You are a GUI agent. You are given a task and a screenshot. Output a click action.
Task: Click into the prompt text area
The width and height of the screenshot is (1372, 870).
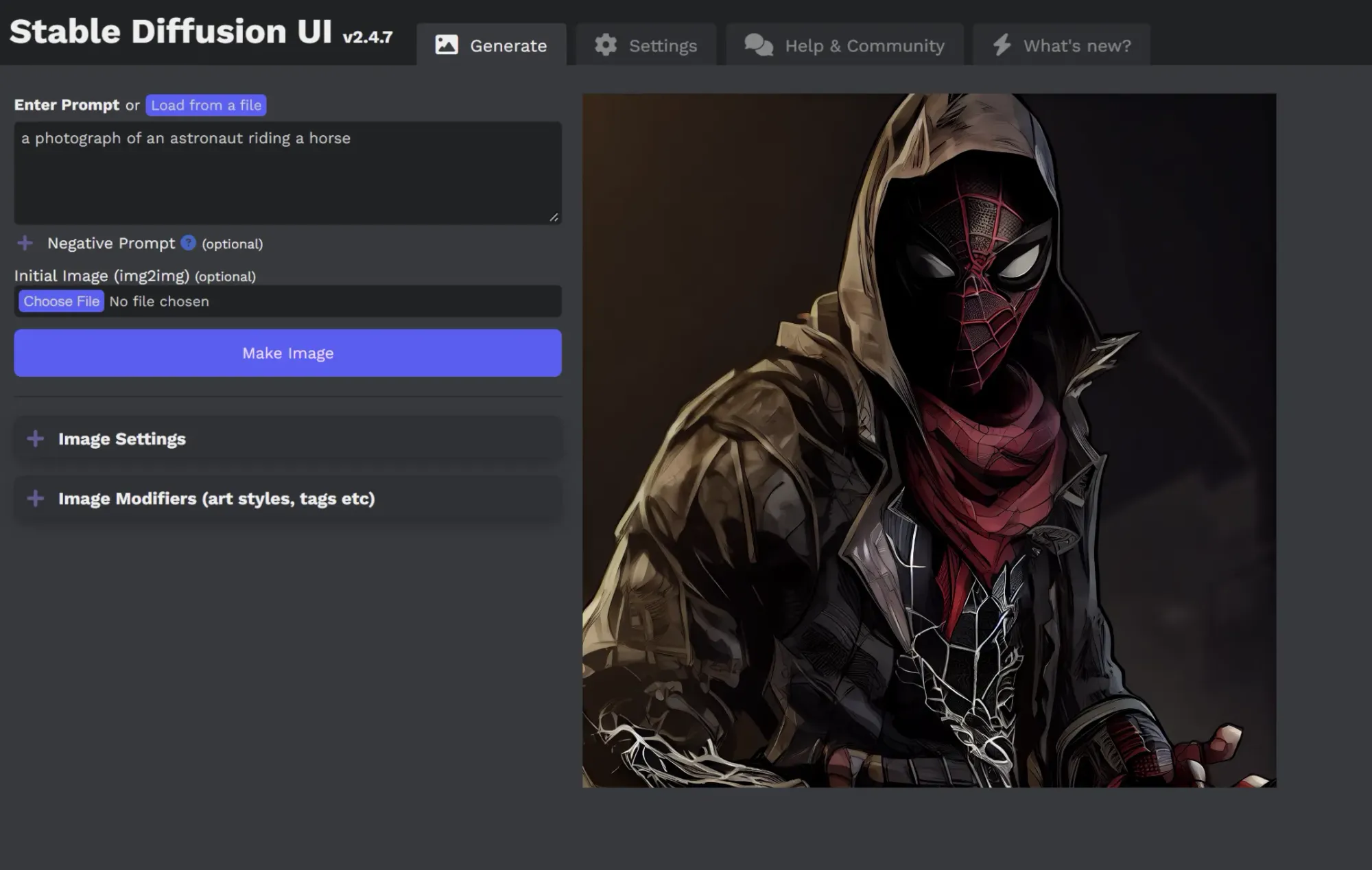coord(288,173)
